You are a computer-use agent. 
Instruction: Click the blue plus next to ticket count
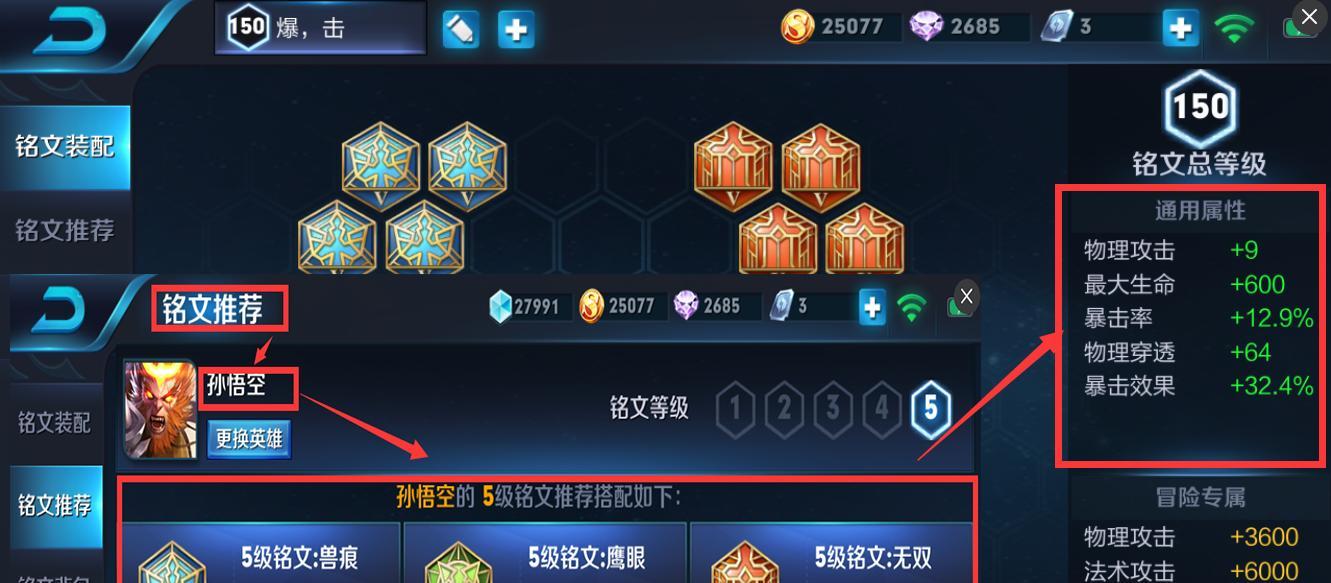(x=1181, y=28)
